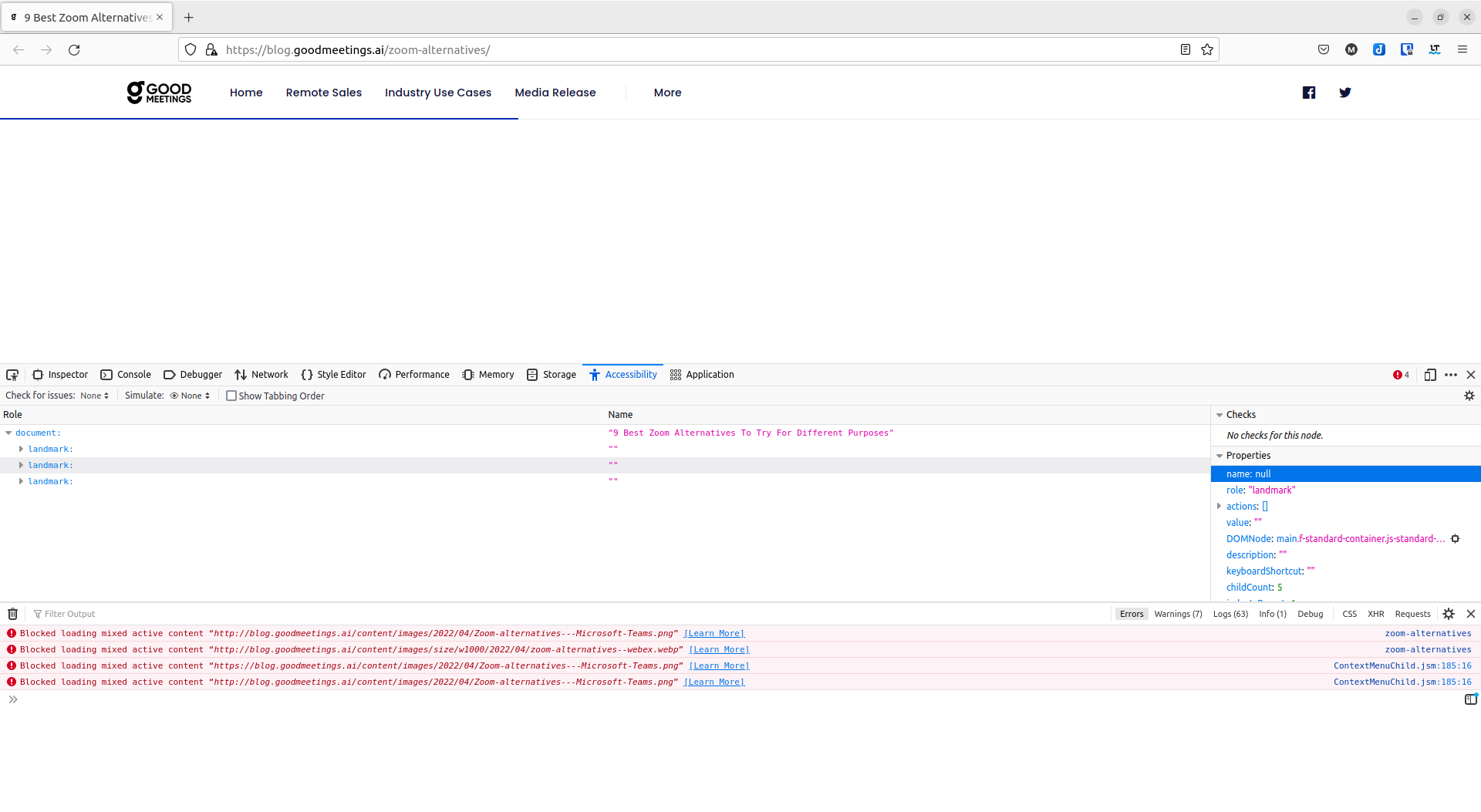The image size is (1481, 812).
Task: Toggle the Debug console filter
Action: coord(1310,615)
